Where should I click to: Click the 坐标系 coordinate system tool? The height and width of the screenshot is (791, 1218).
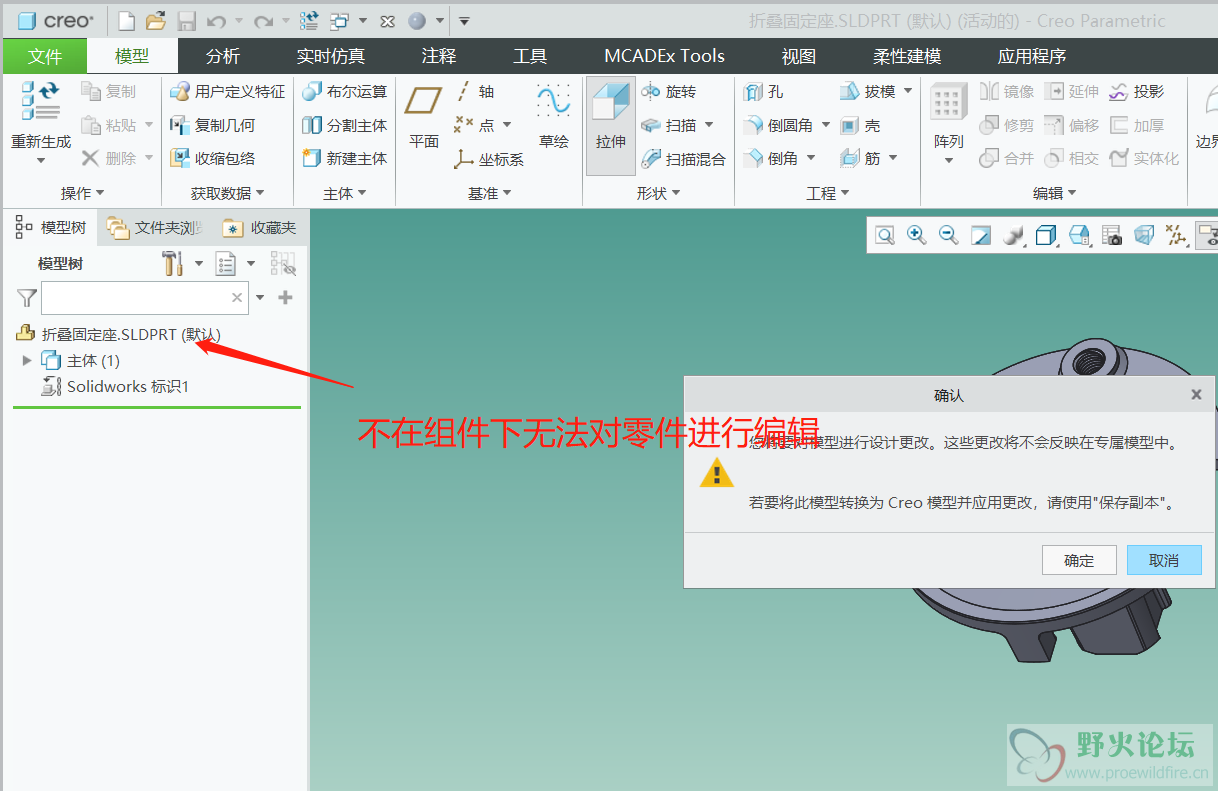click(488, 158)
